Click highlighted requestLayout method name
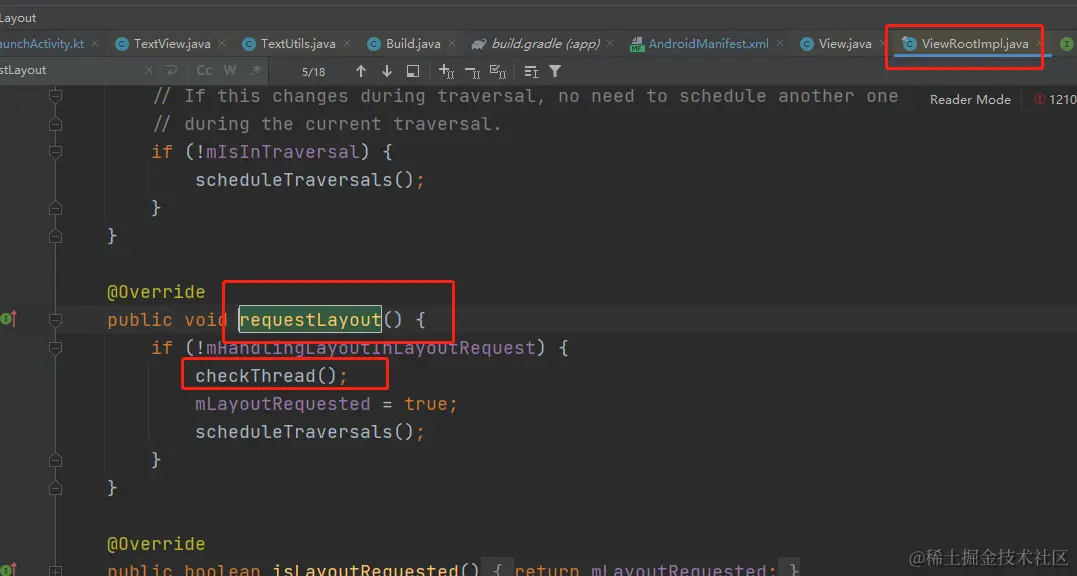This screenshot has width=1077, height=576. pyautogui.click(x=310, y=320)
